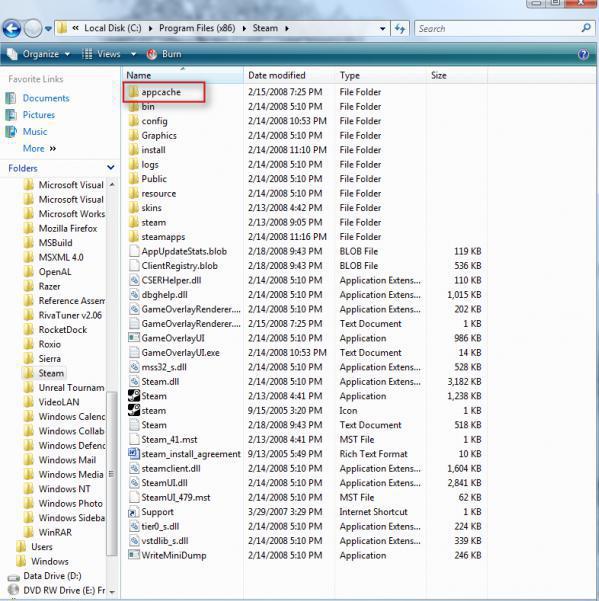Click inside the Search input field

coord(498,28)
